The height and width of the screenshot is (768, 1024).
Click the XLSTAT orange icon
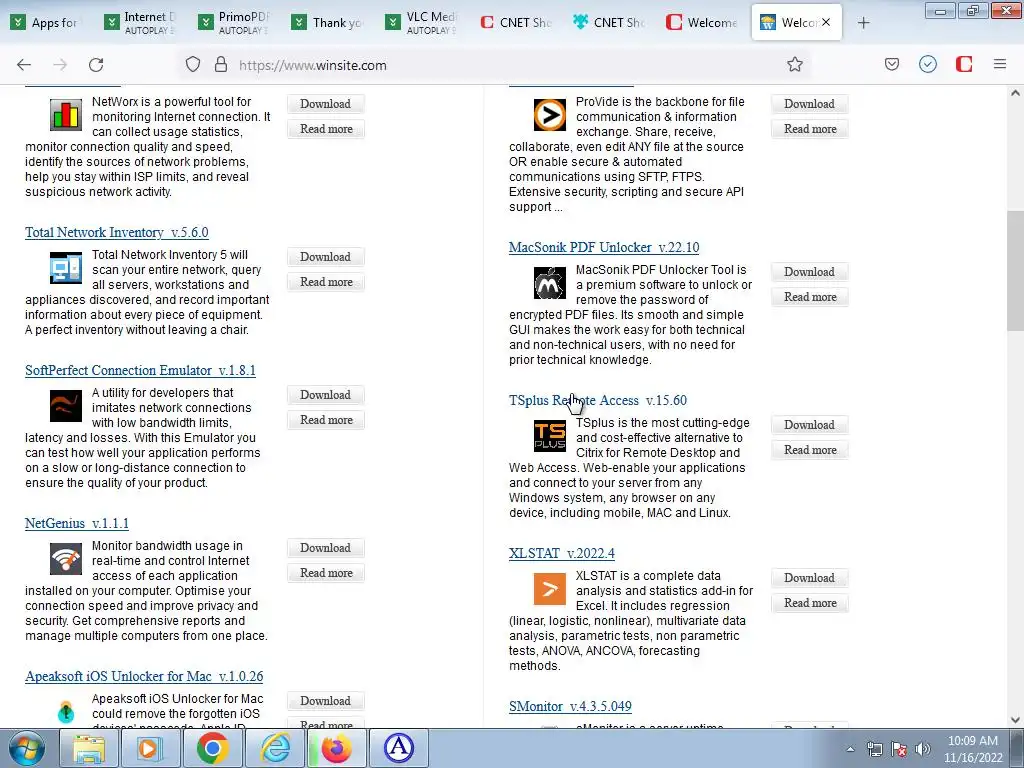550,589
